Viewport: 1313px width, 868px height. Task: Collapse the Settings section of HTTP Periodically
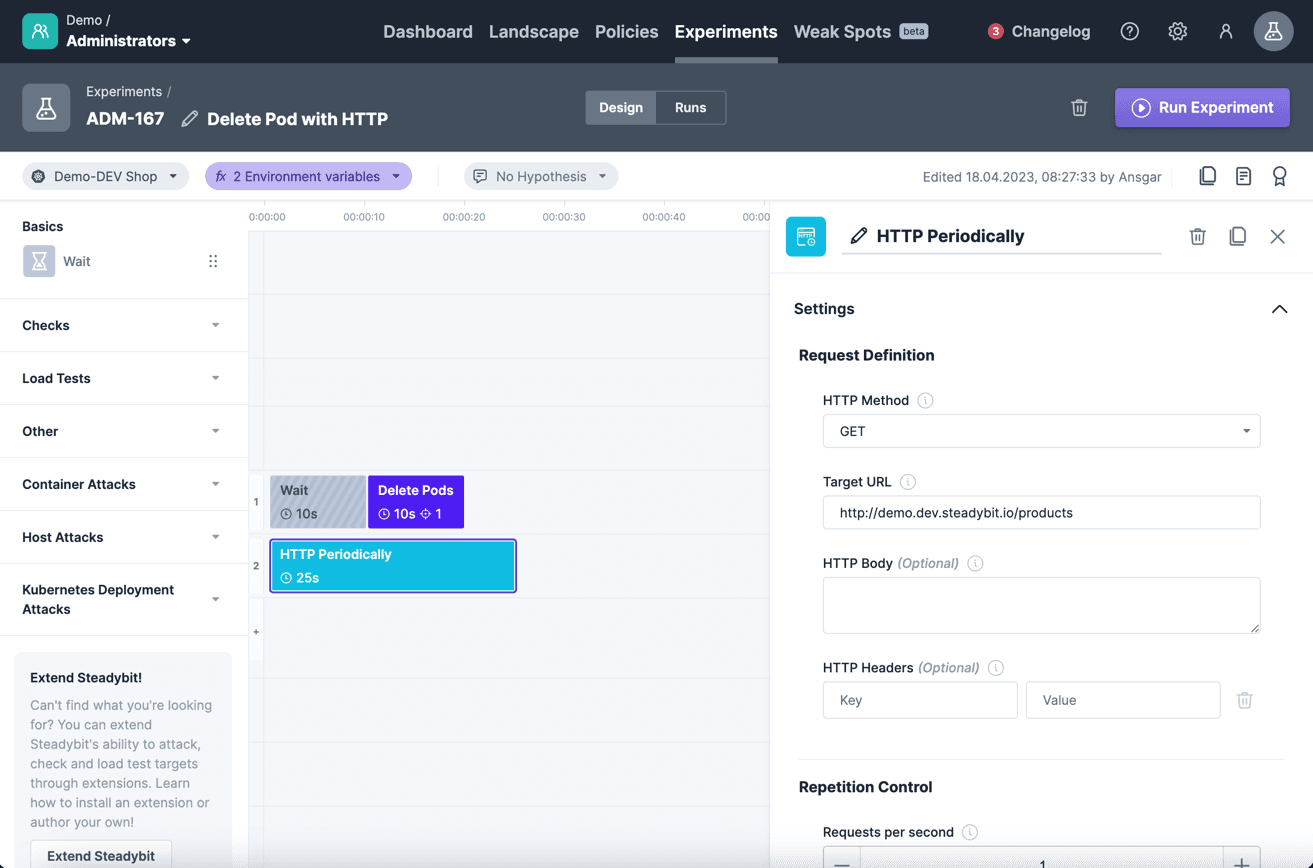pyautogui.click(x=1279, y=309)
